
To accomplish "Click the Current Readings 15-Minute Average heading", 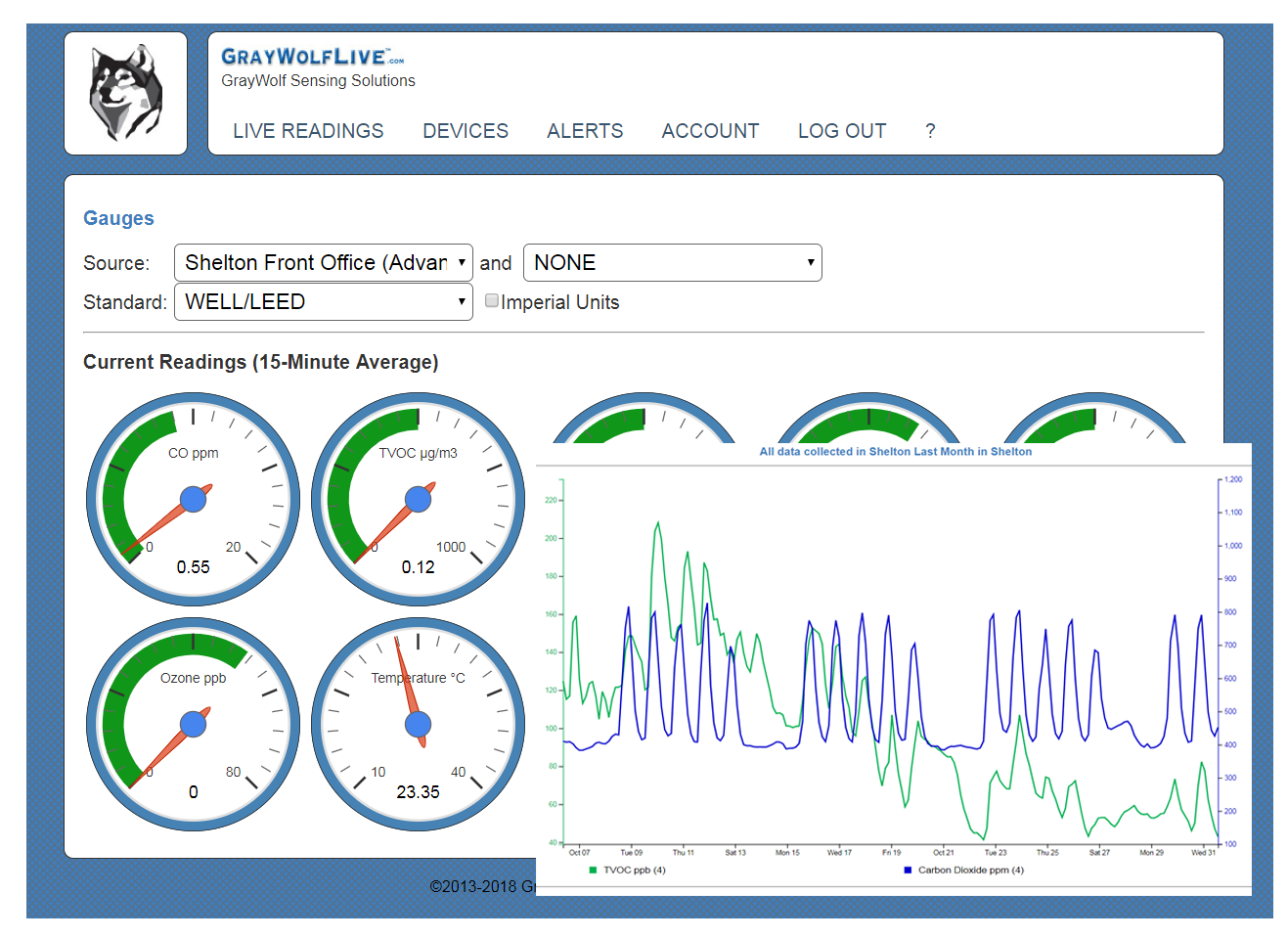I will click(261, 362).
